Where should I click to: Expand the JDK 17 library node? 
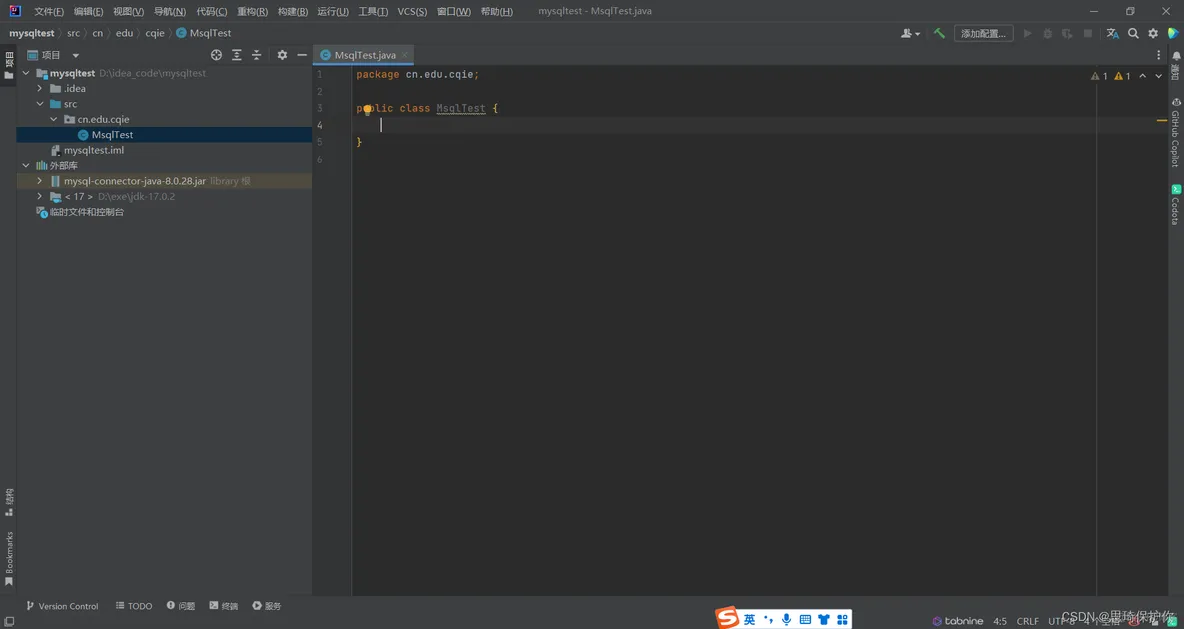[x=39, y=196]
